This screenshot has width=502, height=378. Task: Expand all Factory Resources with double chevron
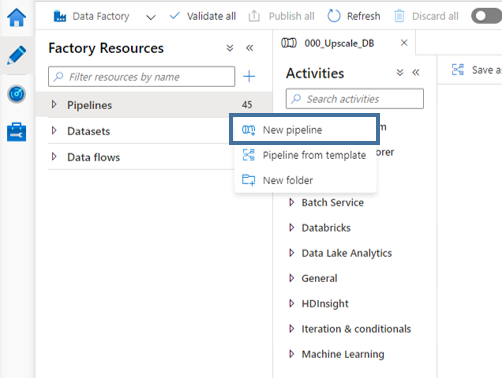230,48
